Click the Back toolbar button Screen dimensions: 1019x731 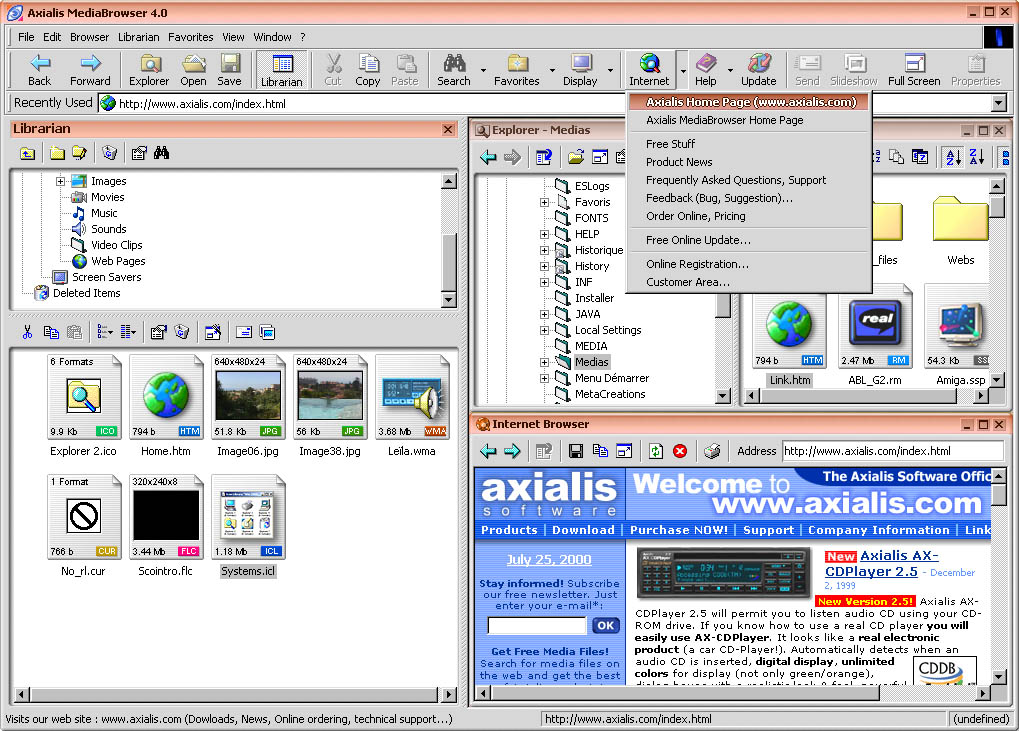pyautogui.click(x=39, y=70)
